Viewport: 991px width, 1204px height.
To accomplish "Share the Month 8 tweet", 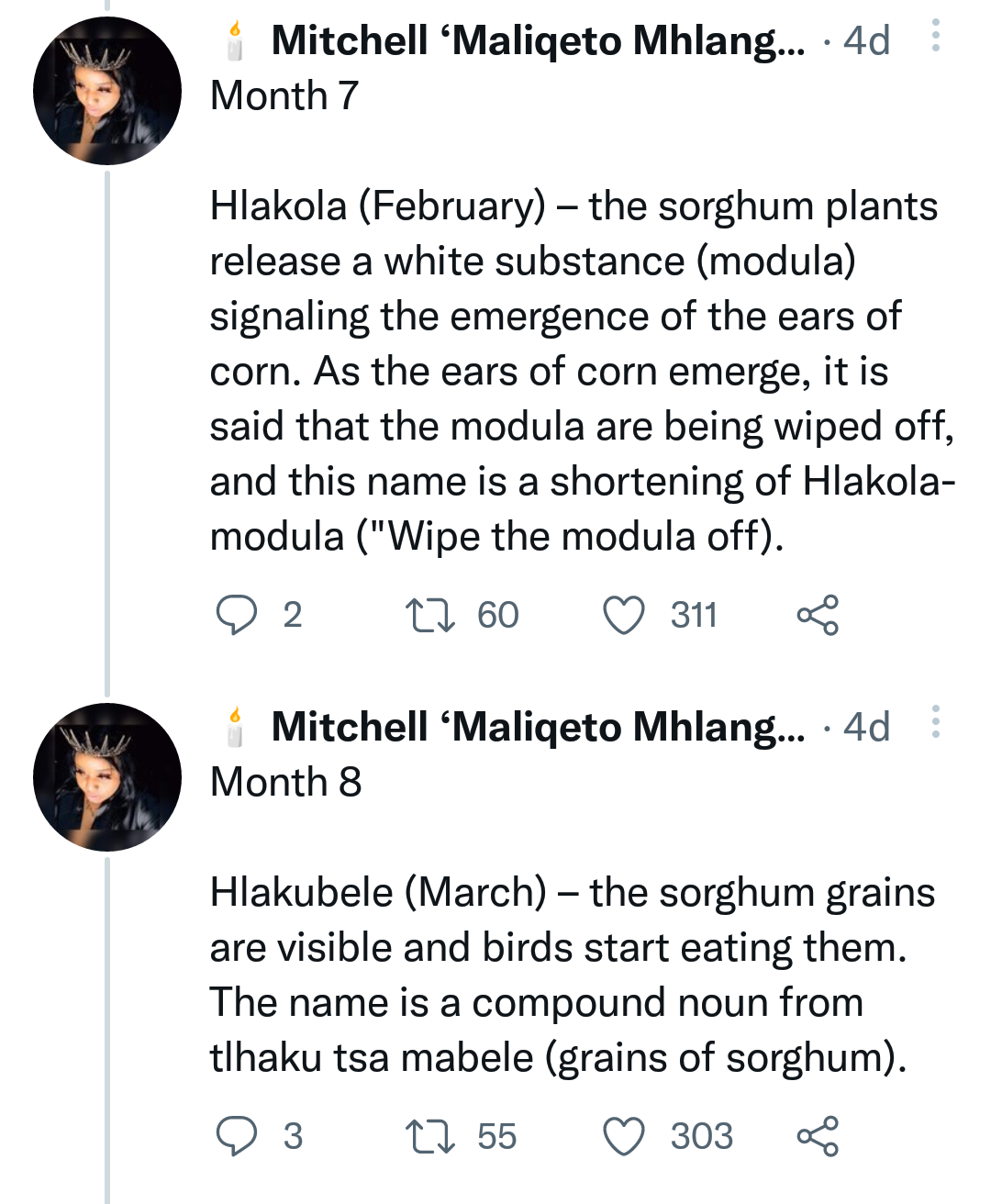I will coord(817,1136).
